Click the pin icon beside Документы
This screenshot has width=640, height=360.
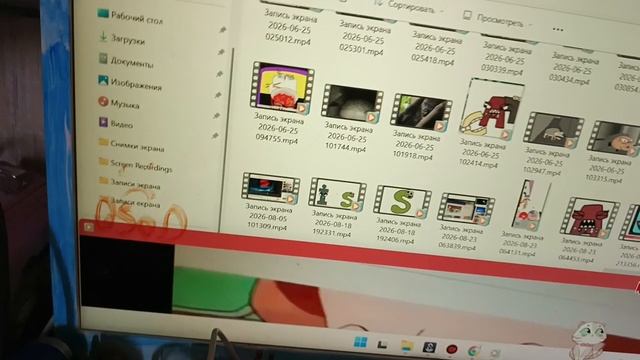pos(220,74)
